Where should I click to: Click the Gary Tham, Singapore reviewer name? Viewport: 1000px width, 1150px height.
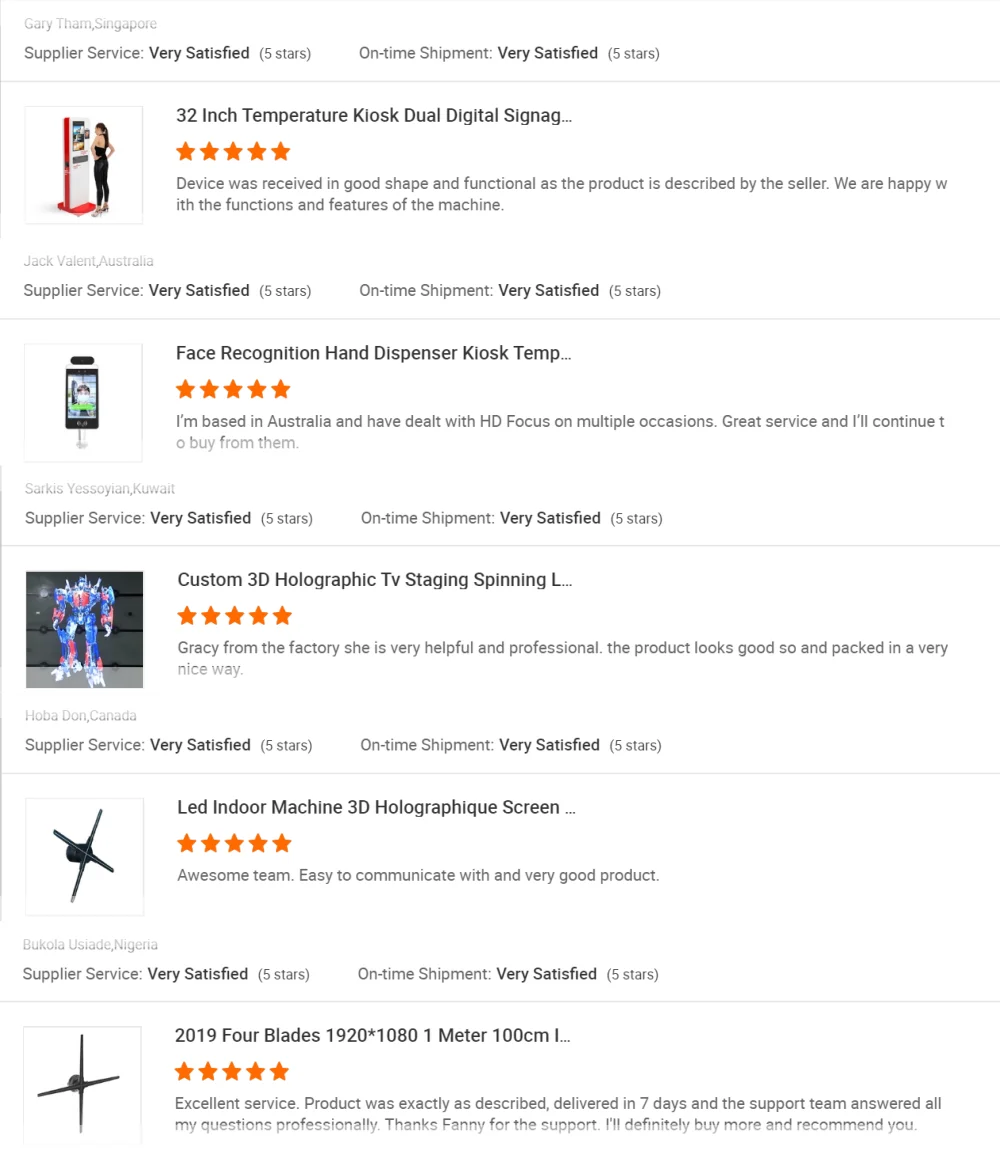(90, 24)
